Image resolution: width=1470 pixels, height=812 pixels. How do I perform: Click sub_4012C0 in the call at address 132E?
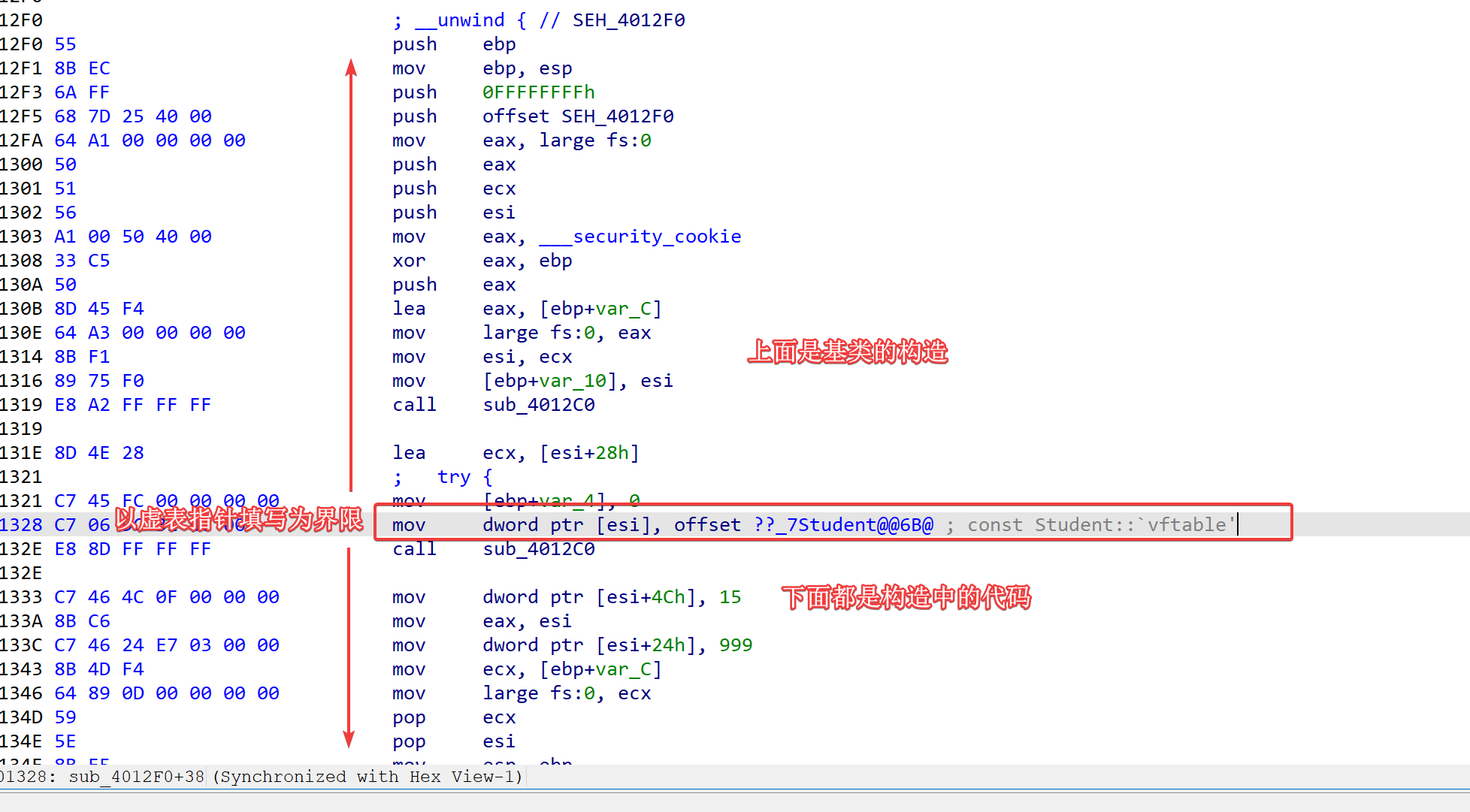(x=538, y=549)
